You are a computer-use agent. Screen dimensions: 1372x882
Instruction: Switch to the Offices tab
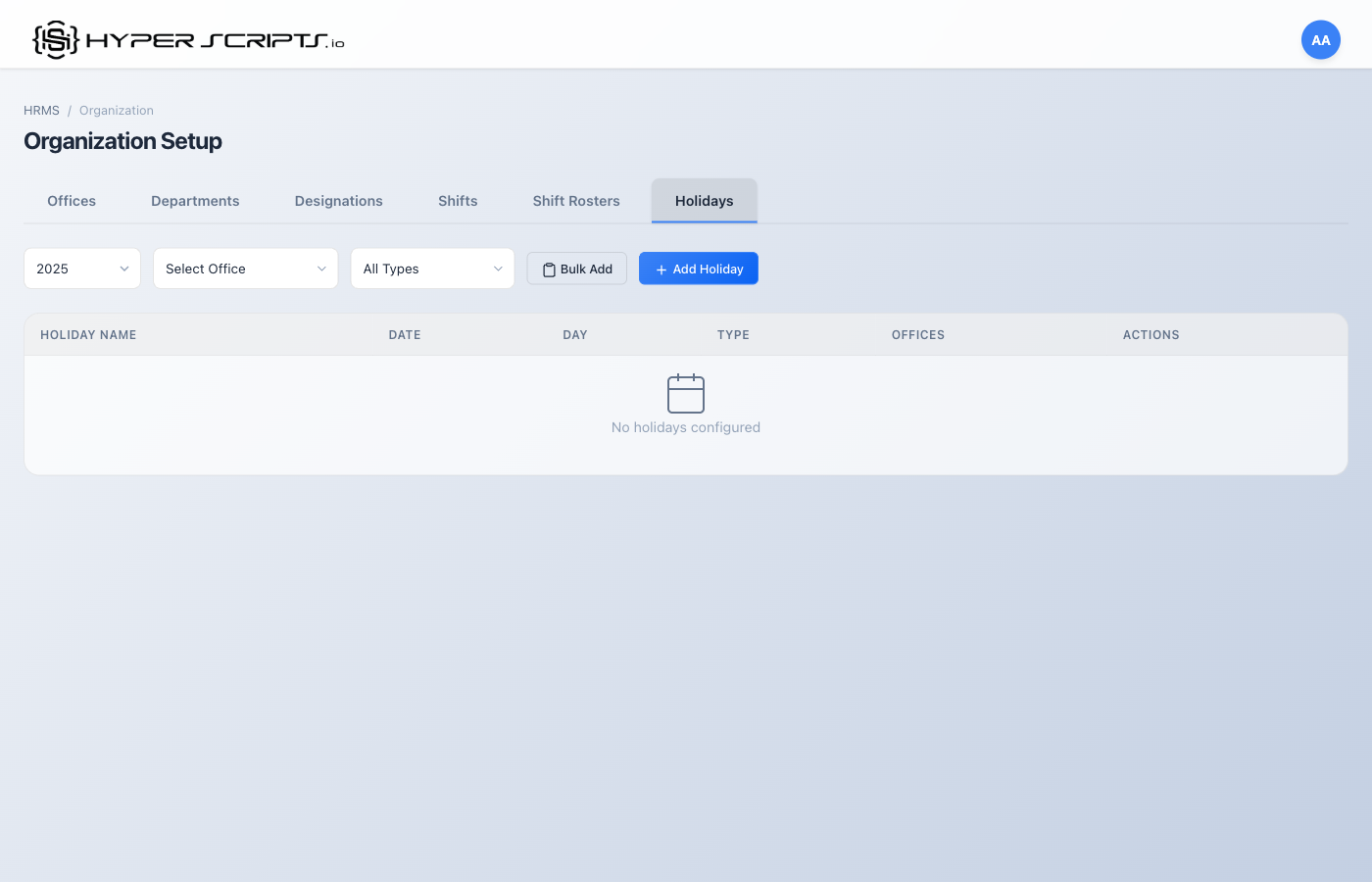point(71,200)
